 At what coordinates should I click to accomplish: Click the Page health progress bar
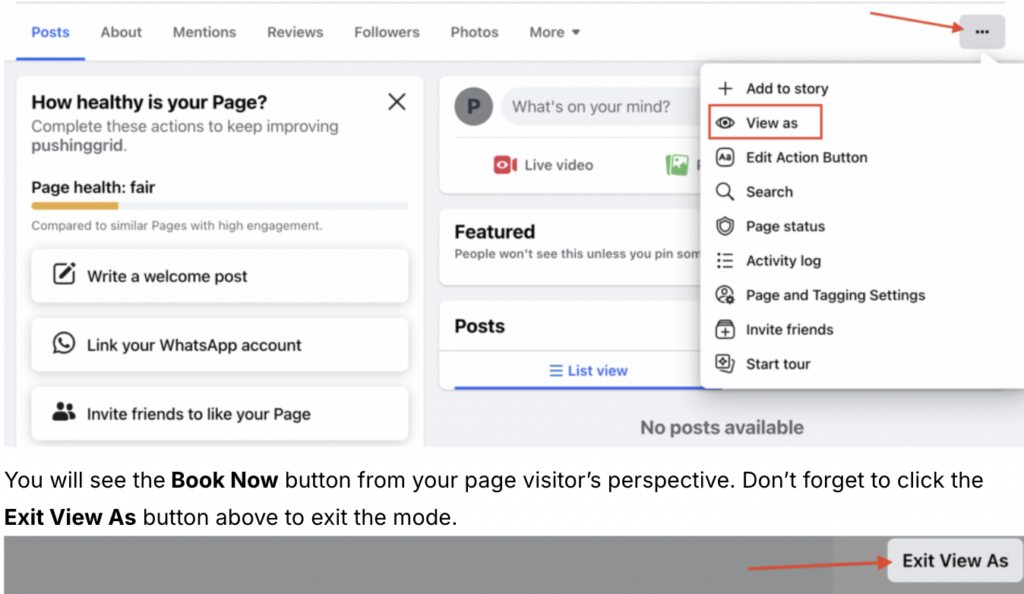tap(220, 206)
